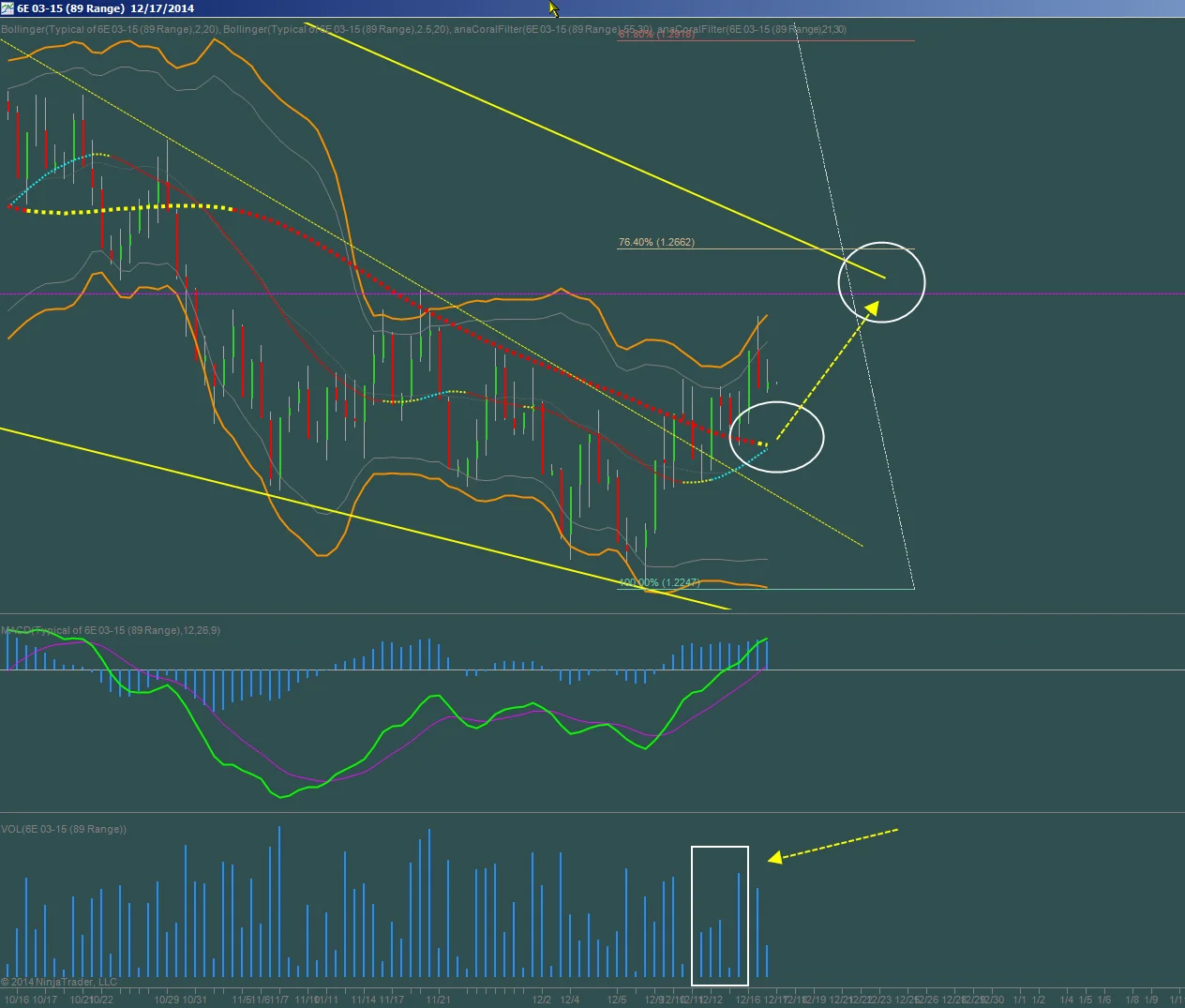The image size is (1185, 1008).
Task: Select the MACD indicator panel label
Action: click(x=111, y=630)
